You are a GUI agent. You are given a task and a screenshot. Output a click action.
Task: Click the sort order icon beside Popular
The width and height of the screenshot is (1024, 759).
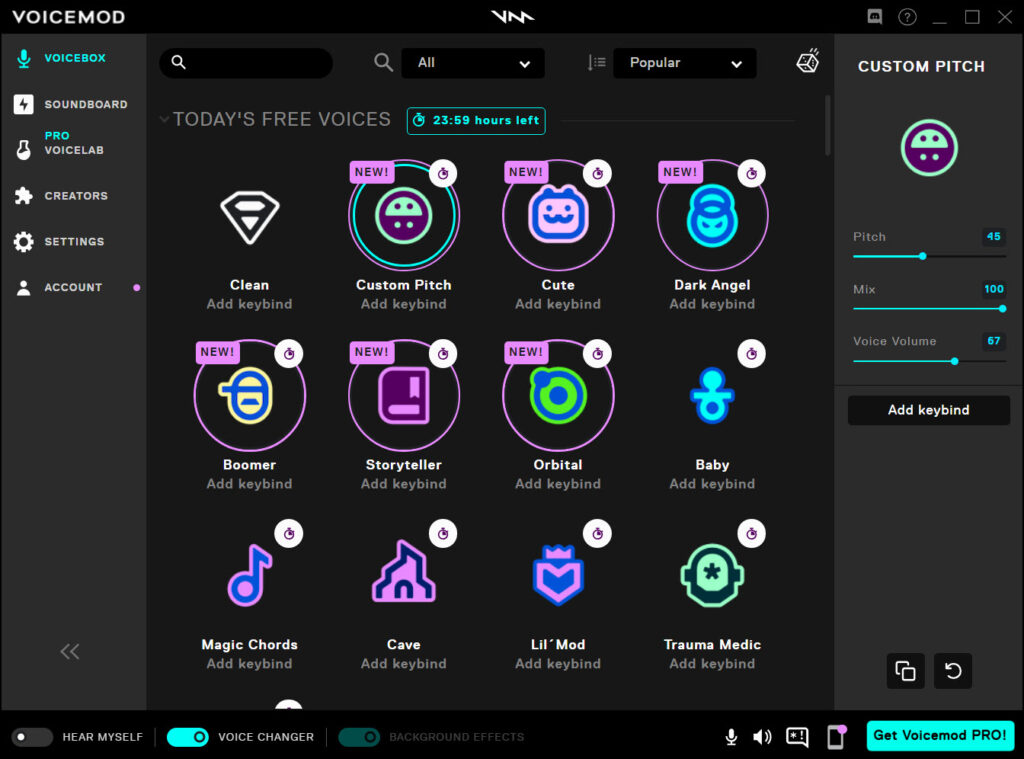pyautogui.click(x=596, y=63)
